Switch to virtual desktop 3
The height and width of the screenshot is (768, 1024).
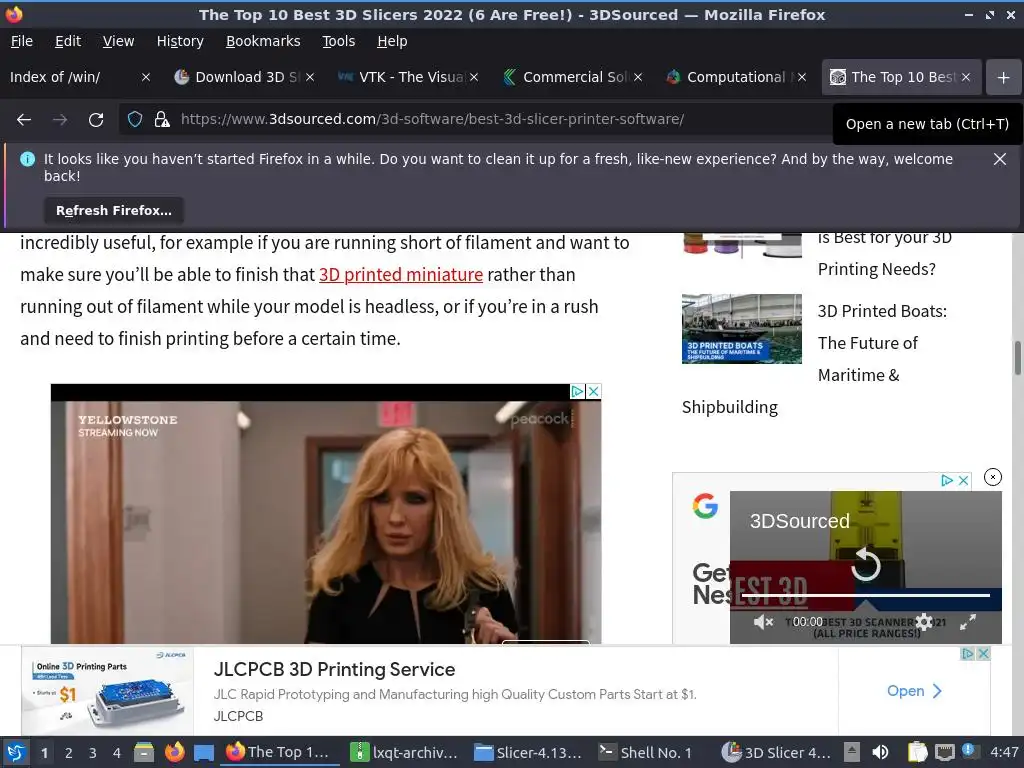click(x=93, y=753)
